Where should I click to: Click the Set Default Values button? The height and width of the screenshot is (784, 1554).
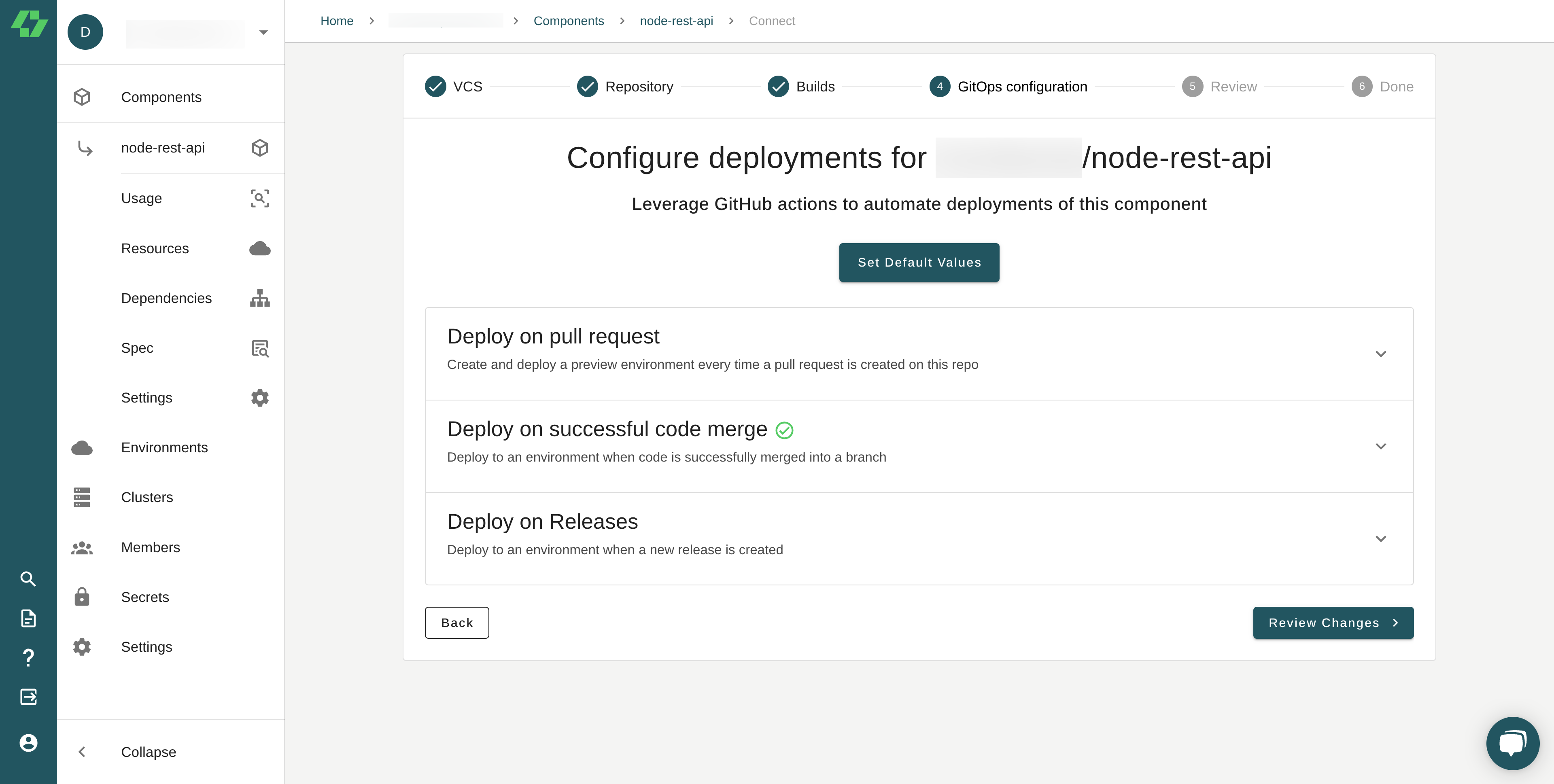pos(919,262)
